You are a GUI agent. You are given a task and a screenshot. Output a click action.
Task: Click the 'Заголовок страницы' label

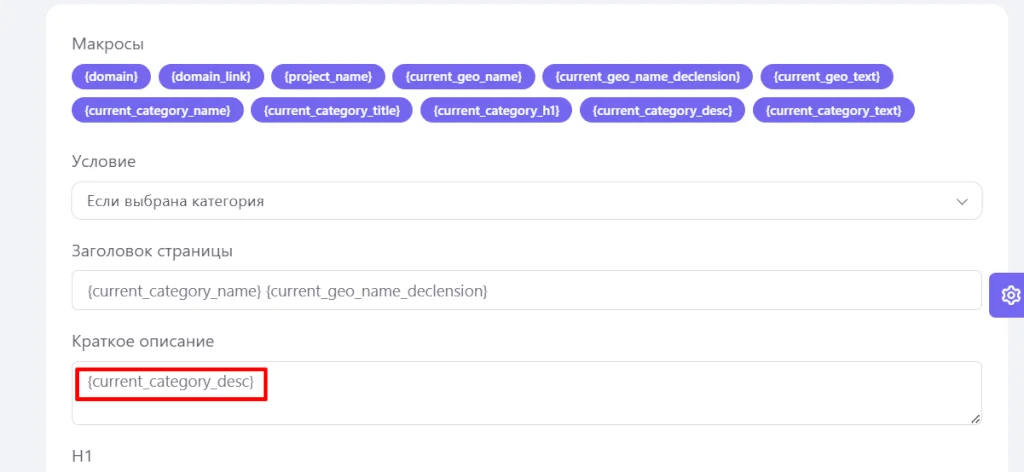pos(152,251)
